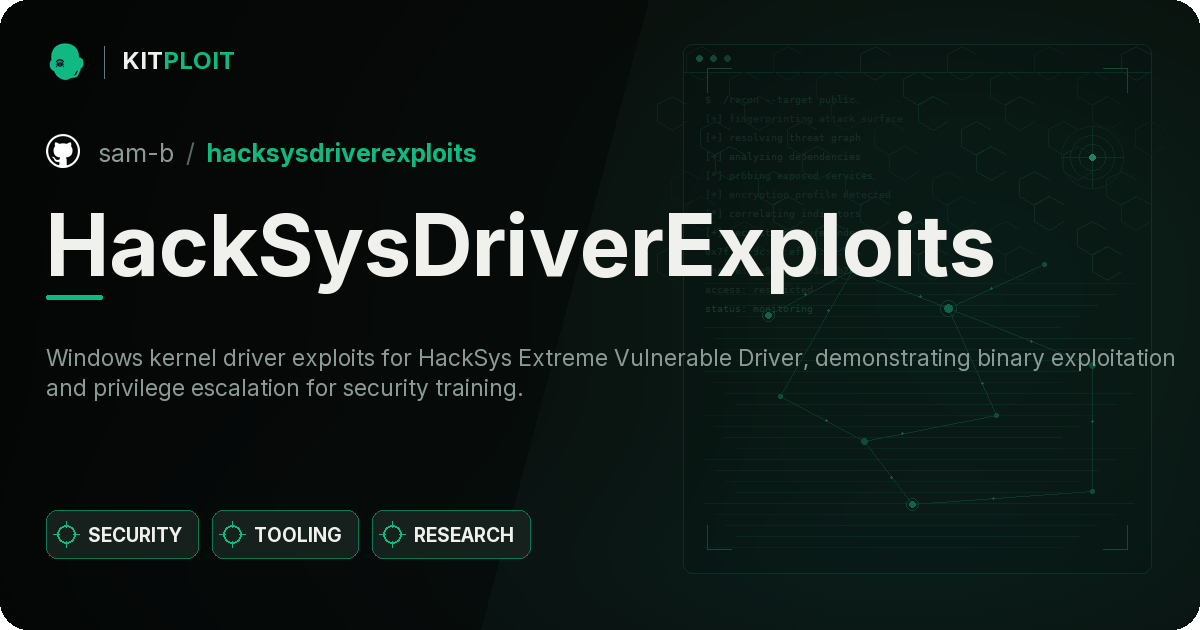Click the "resolving threat graph" terminal line
The height and width of the screenshot is (630, 1200).
pyautogui.click(x=782, y=138)
